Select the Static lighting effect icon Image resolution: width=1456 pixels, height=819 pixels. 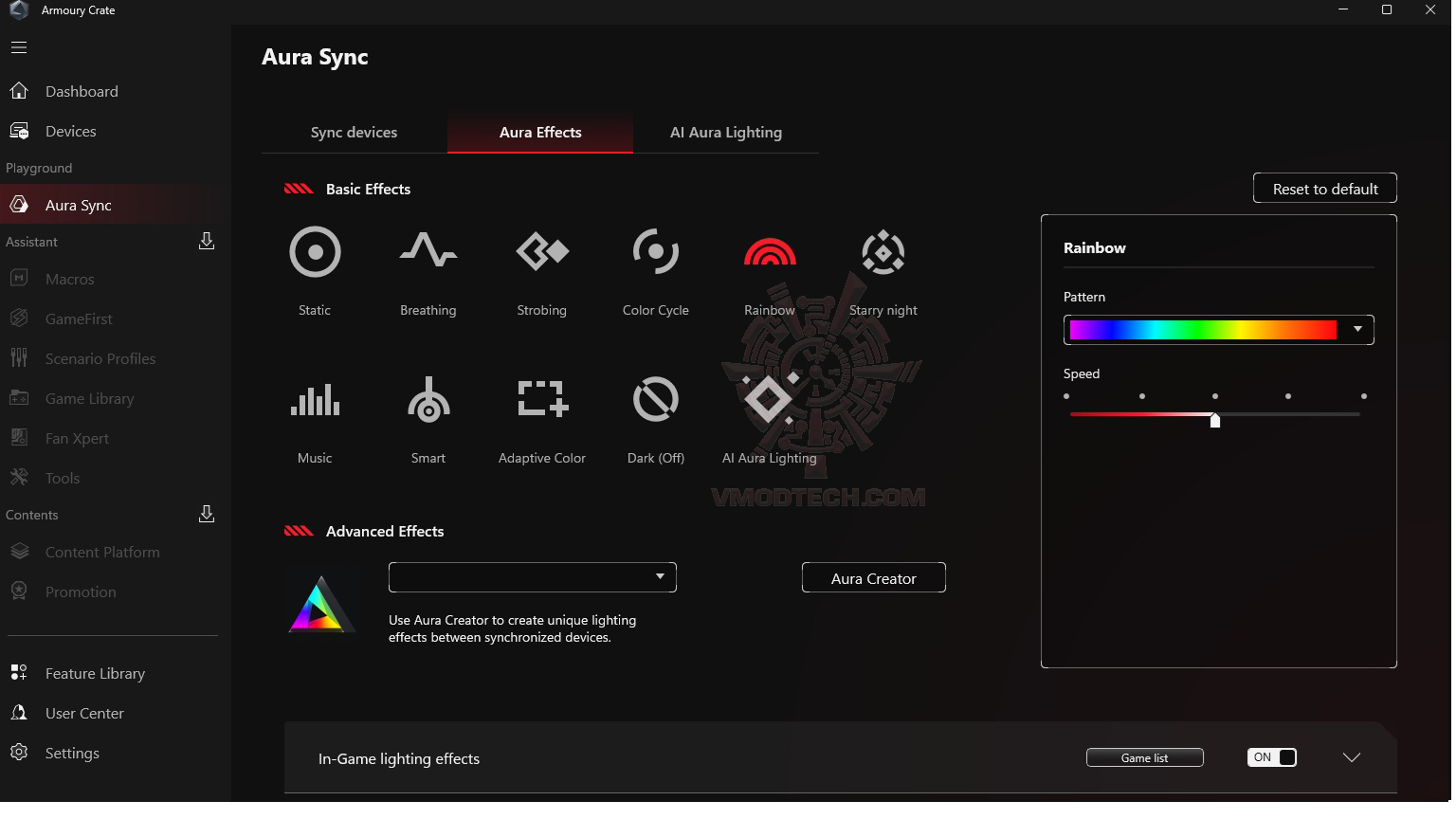(315, 252)
